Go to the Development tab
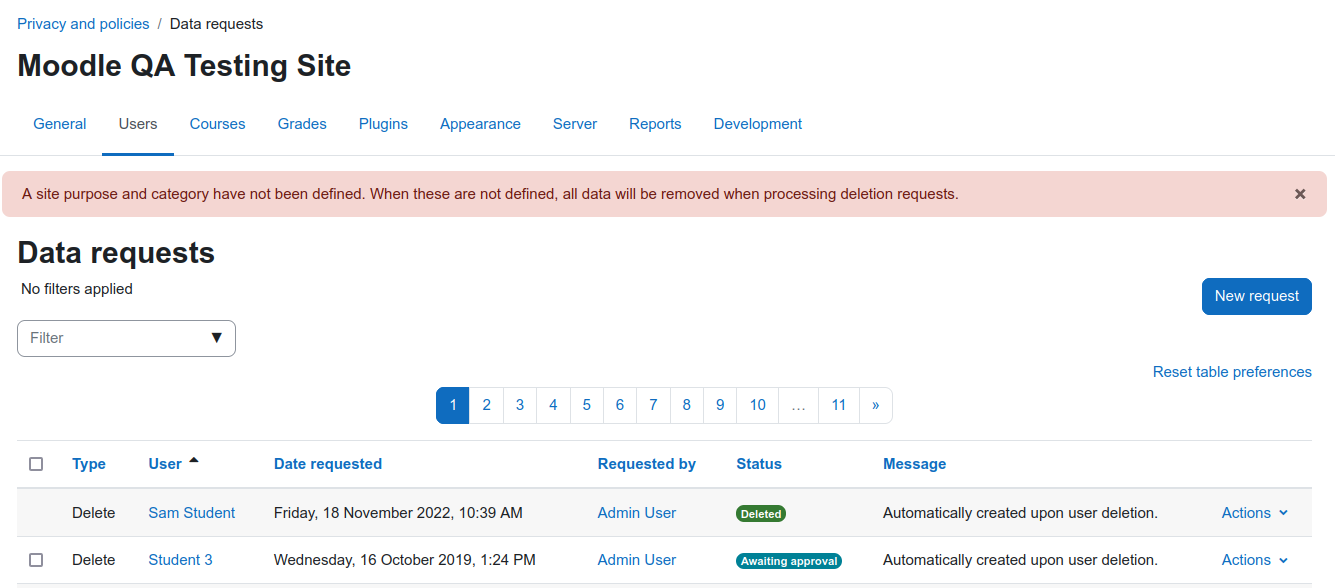1338x588 pixels. tap(757, 124)
